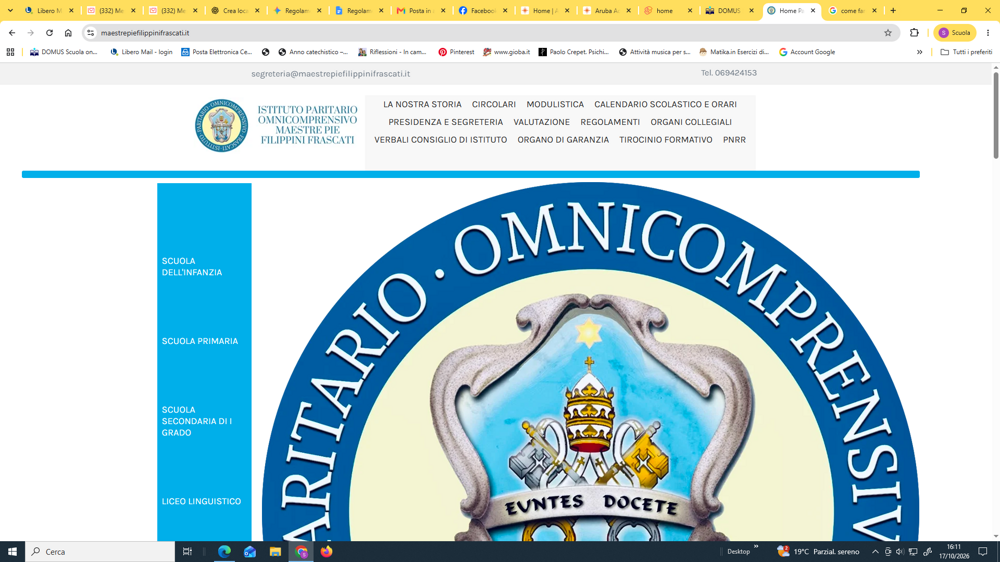
Task: Open the Chrome three-dot menu
Action: [988, 33]
